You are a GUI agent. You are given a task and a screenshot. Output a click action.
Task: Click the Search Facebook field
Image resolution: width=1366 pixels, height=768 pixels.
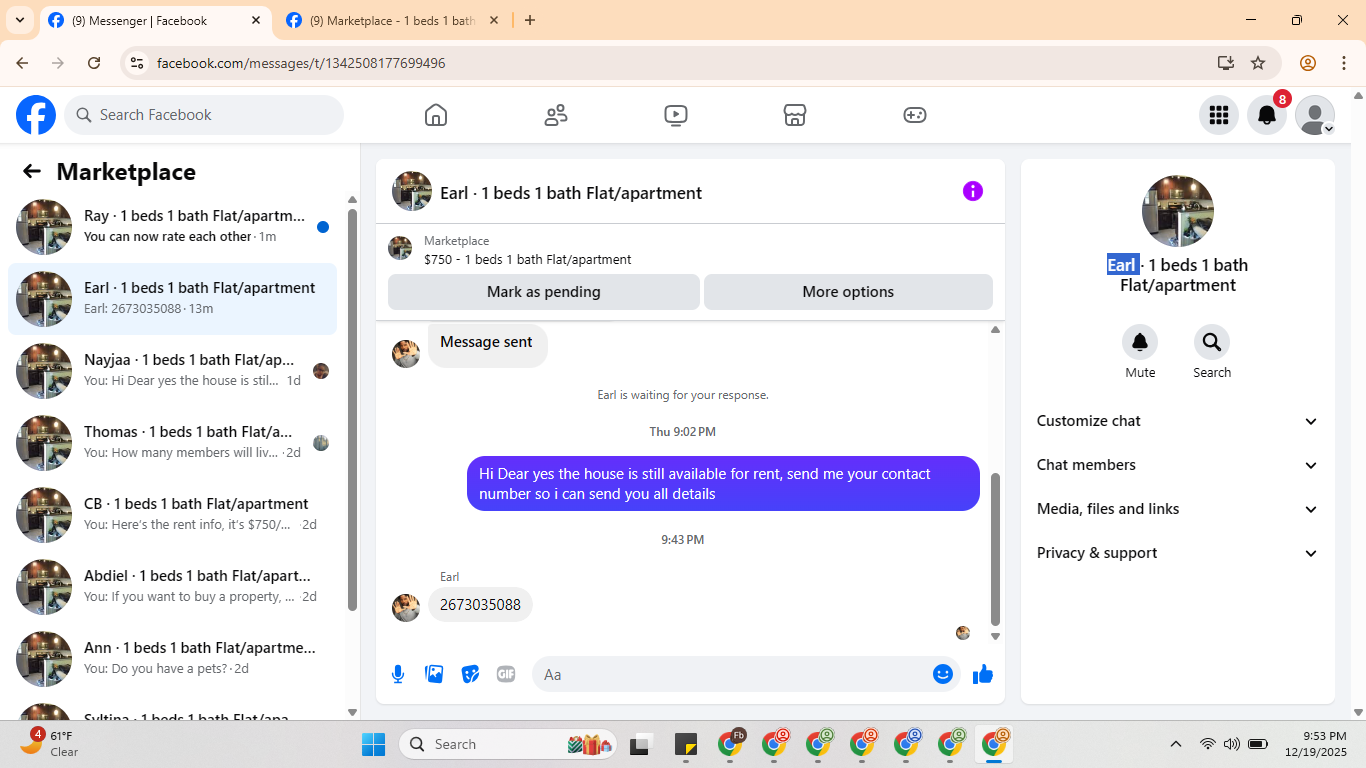click(x=204, y=115)
